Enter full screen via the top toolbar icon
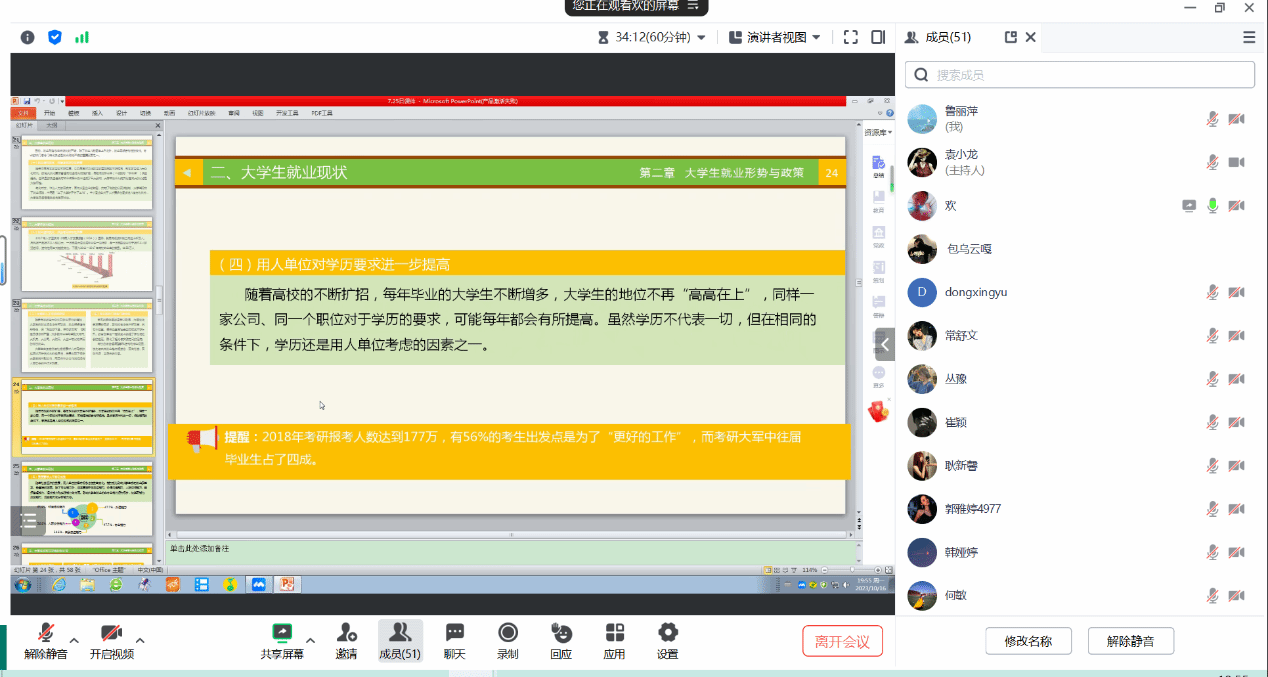The height and width of the screenshot is (677, 1268). point(851,37)
